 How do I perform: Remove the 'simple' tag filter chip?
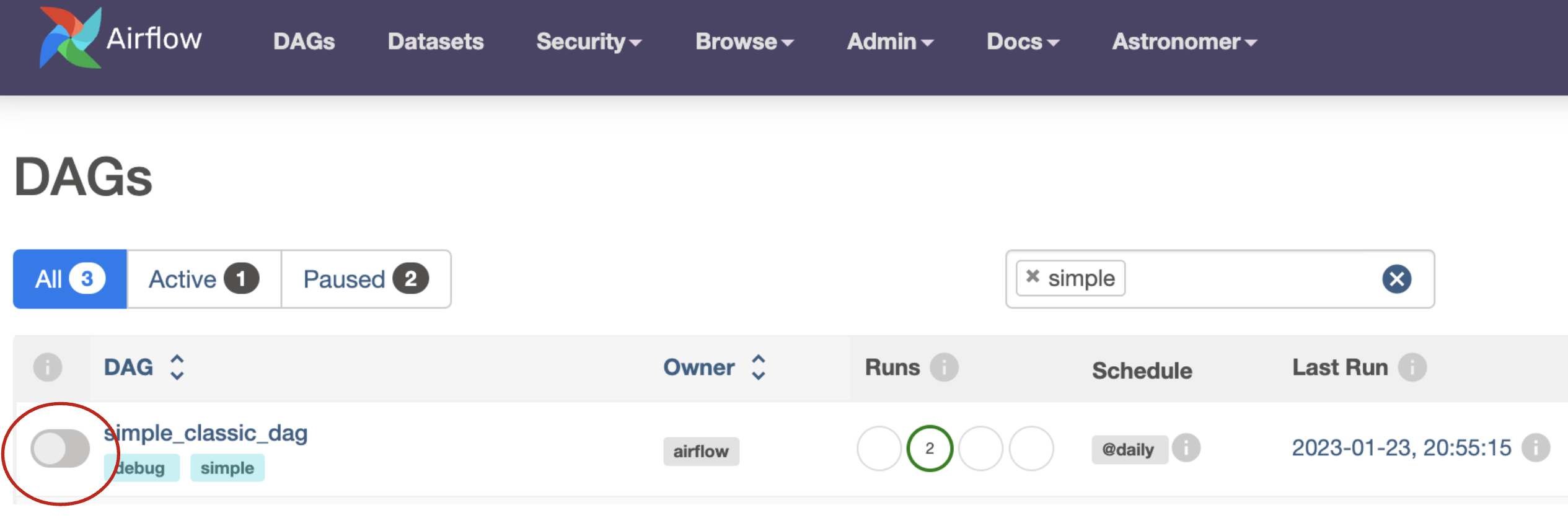[1033, 276]
